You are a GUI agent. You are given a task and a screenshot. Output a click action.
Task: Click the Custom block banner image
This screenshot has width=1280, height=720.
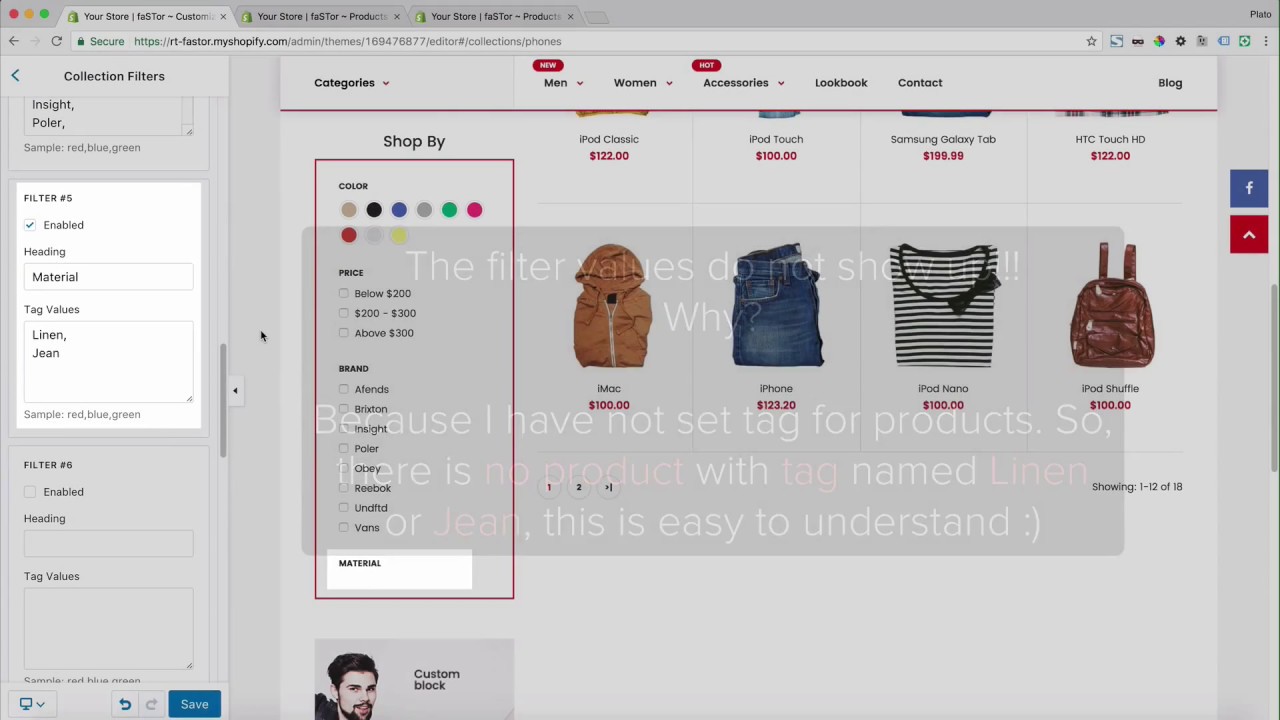click(x=414, y=680)
